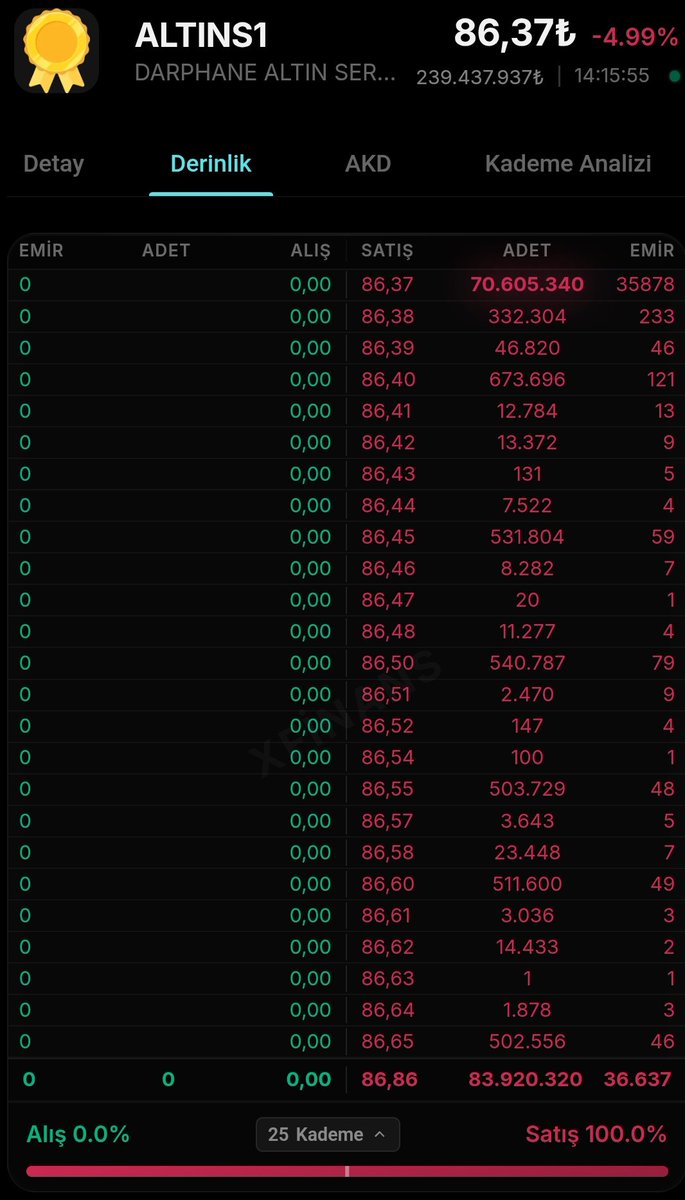Click the ADET header beside SATIŞ

click(527, 250)
